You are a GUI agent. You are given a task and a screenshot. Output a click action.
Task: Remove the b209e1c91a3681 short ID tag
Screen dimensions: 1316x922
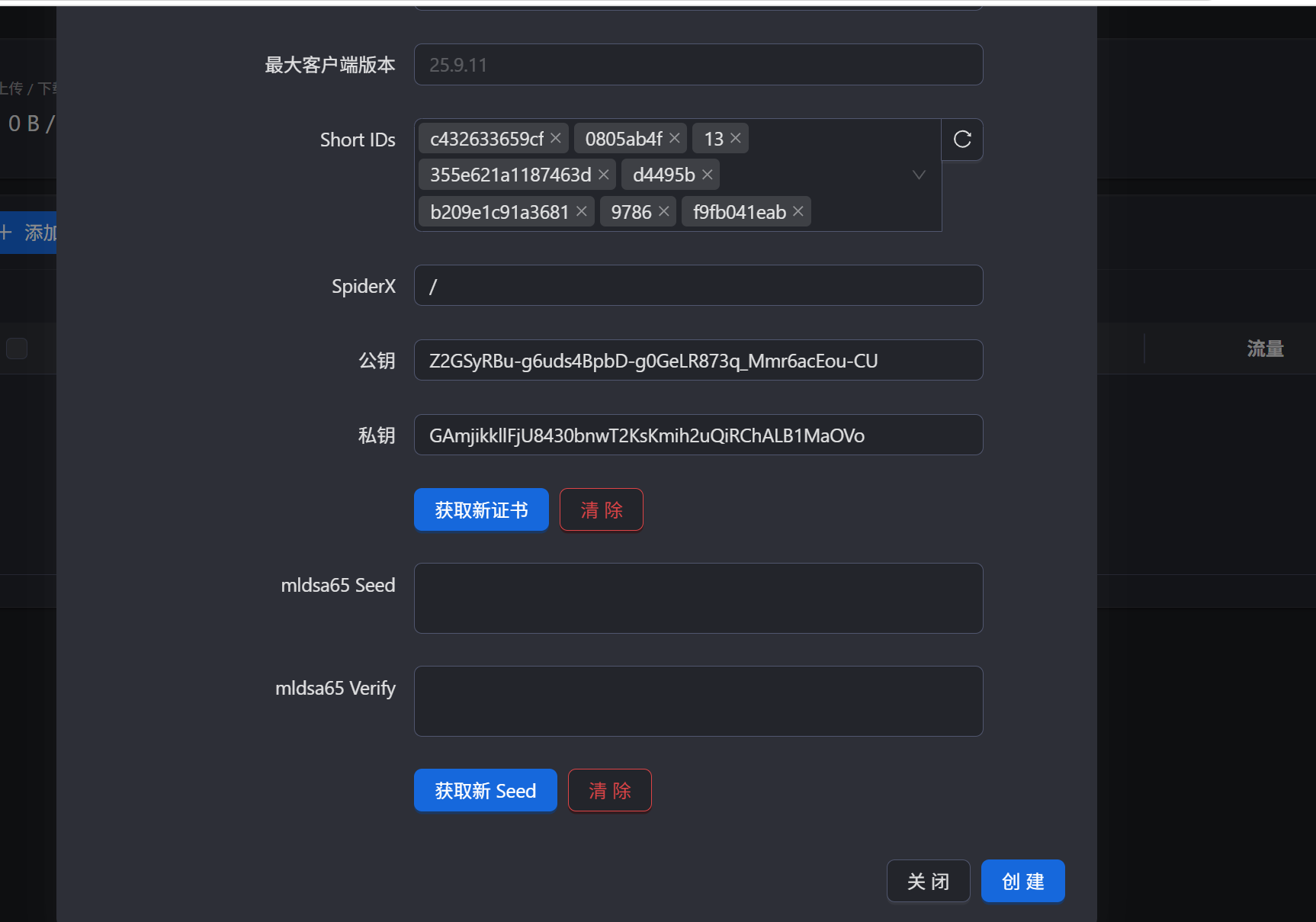click(x=582, y=211)
